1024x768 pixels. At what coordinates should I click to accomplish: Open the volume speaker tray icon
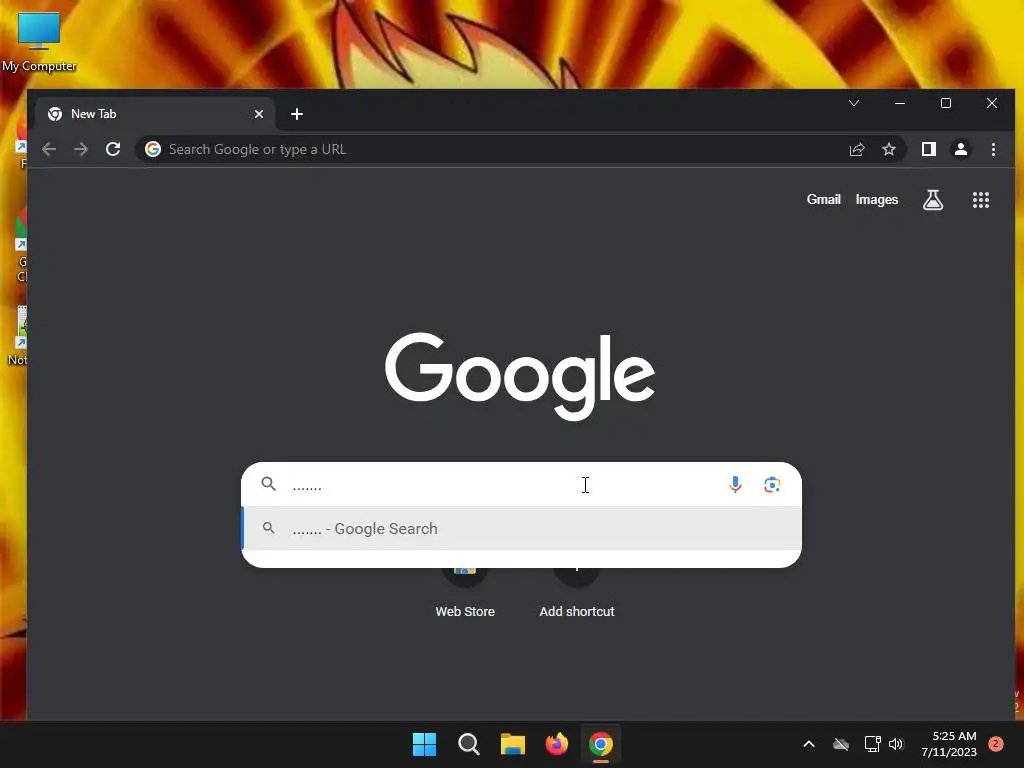(896, 744)
